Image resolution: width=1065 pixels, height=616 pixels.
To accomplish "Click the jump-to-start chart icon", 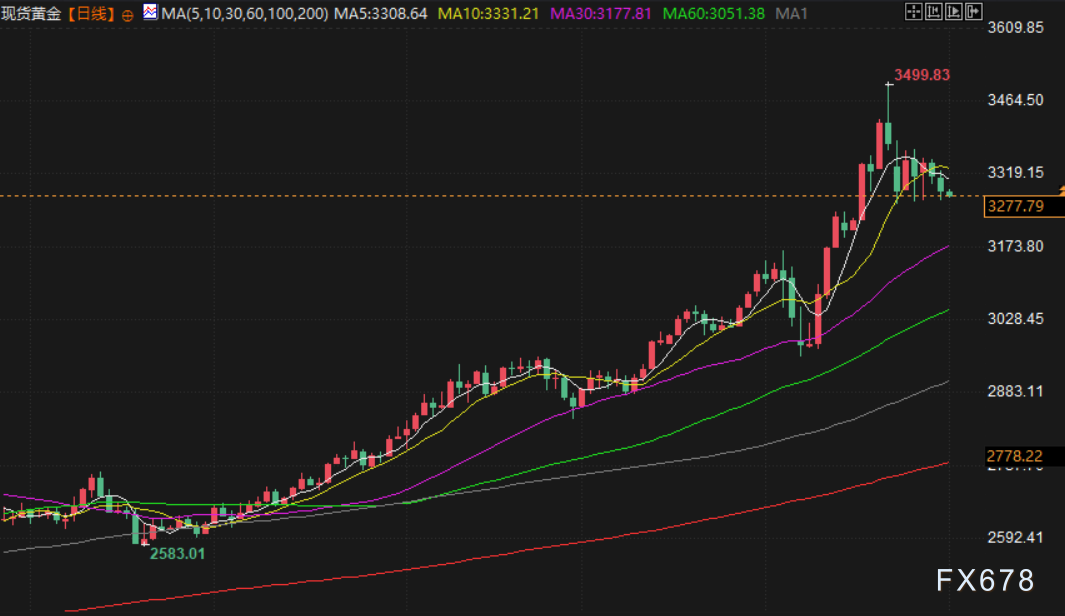I will 932,12.
